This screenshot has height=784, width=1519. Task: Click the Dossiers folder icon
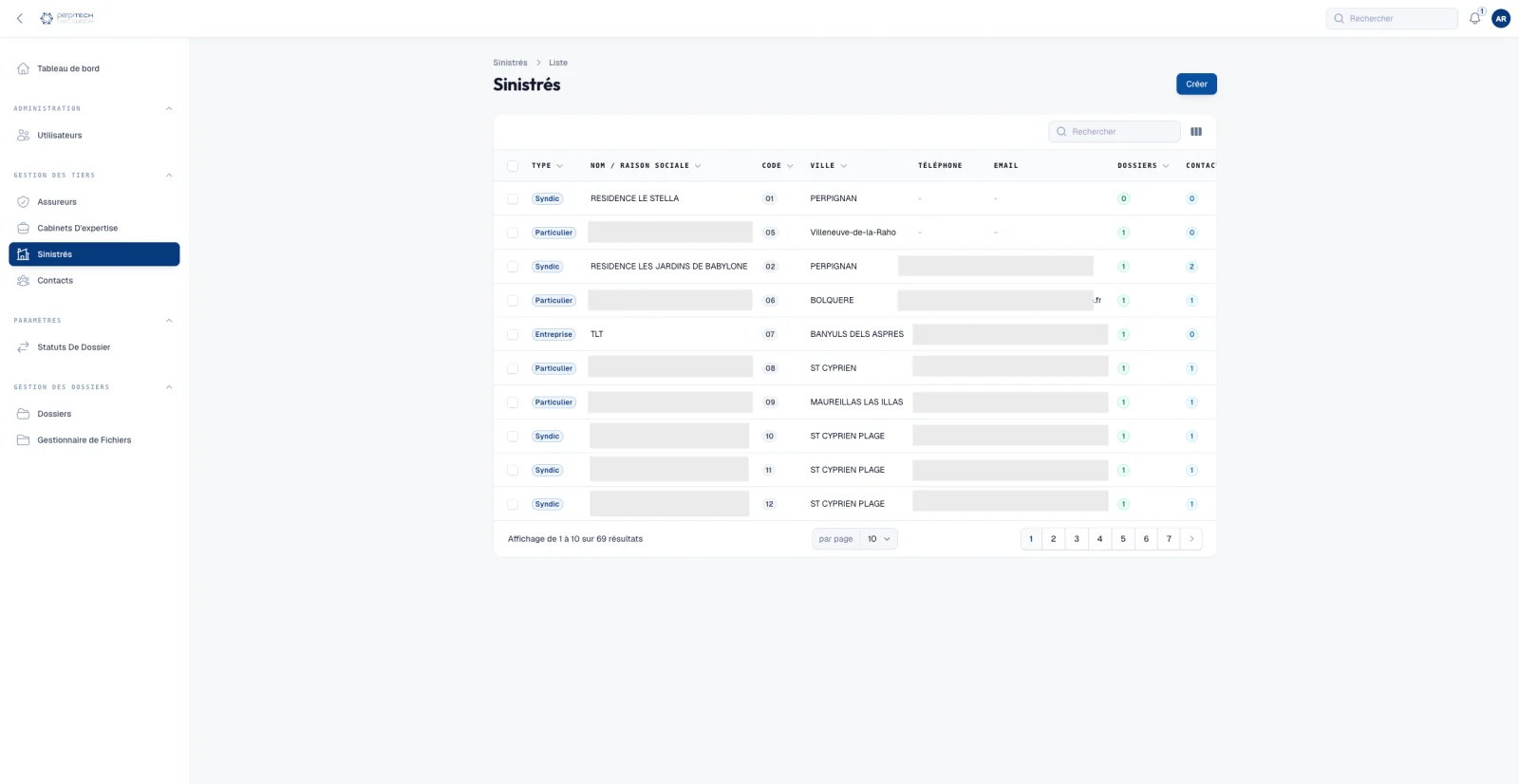(x=24, y=414)
